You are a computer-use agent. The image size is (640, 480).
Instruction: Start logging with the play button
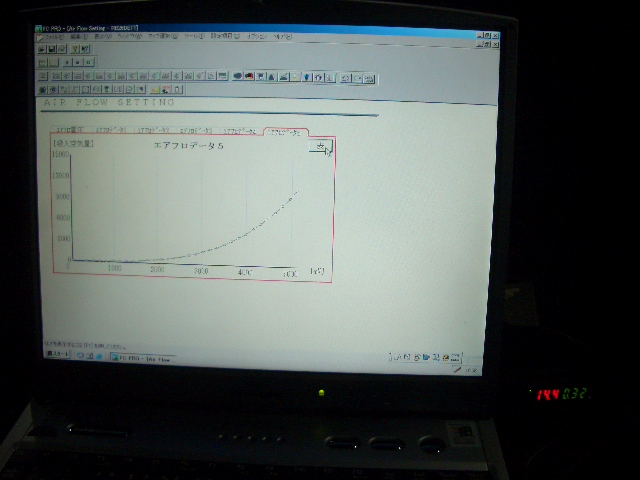(67, 62)
